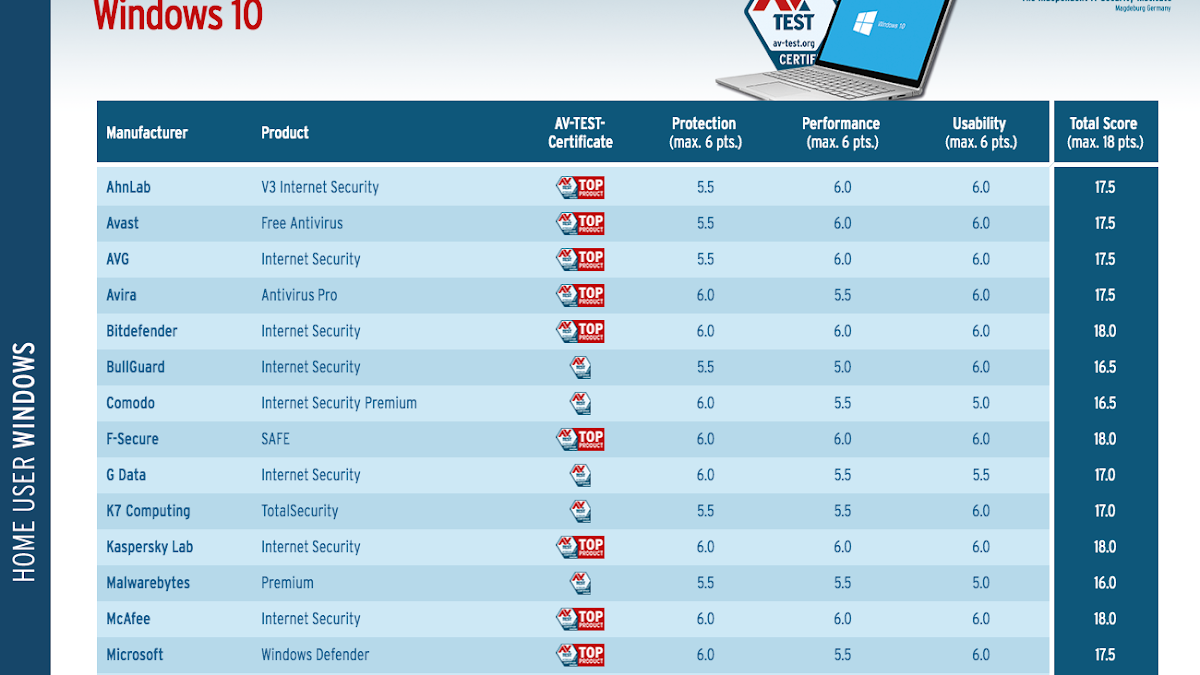1200x675 pixels.
Task: Click the Premium product in Malwarebytes row
Action: 287,583
